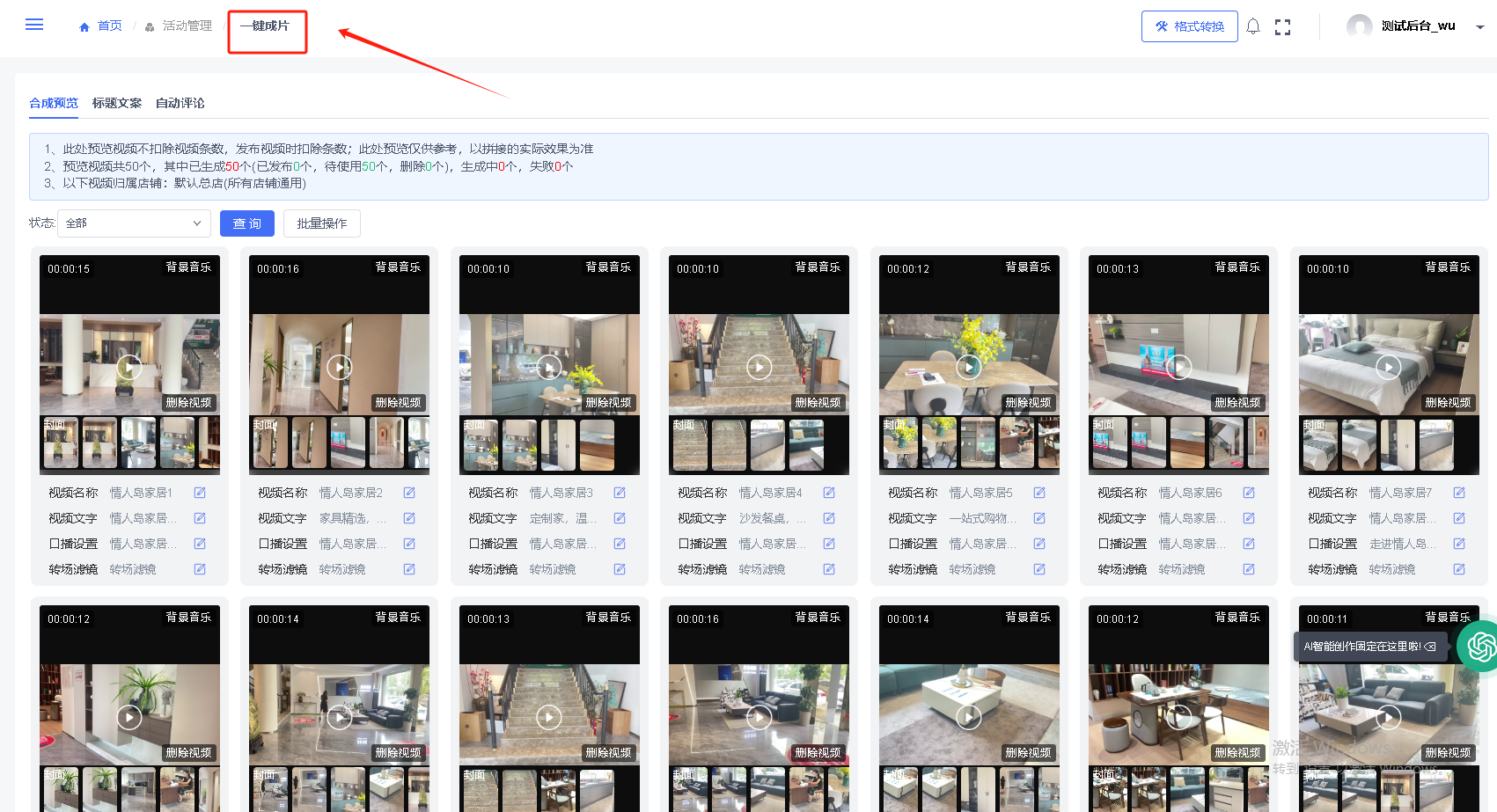This screenshot has width=1497, height=812.
Task: Open background music on the first video
Action: click(x=188, y=267)
